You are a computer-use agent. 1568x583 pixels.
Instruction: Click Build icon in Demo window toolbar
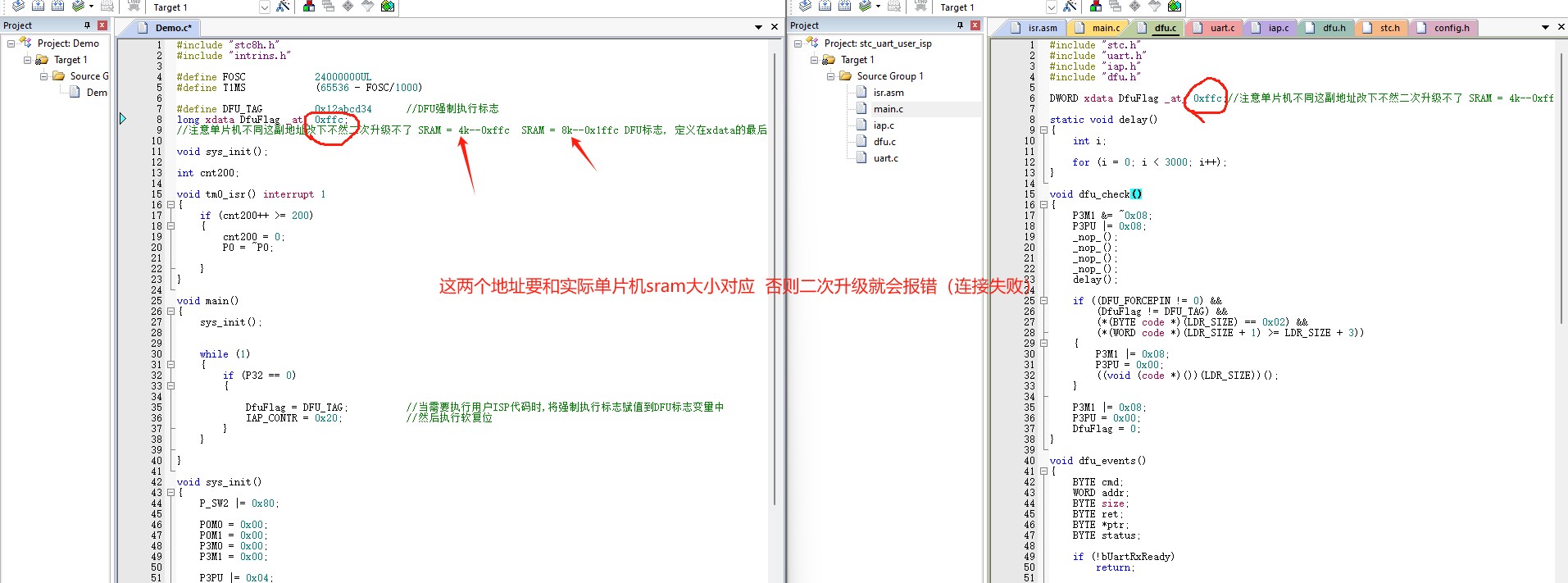coord(38,6)
